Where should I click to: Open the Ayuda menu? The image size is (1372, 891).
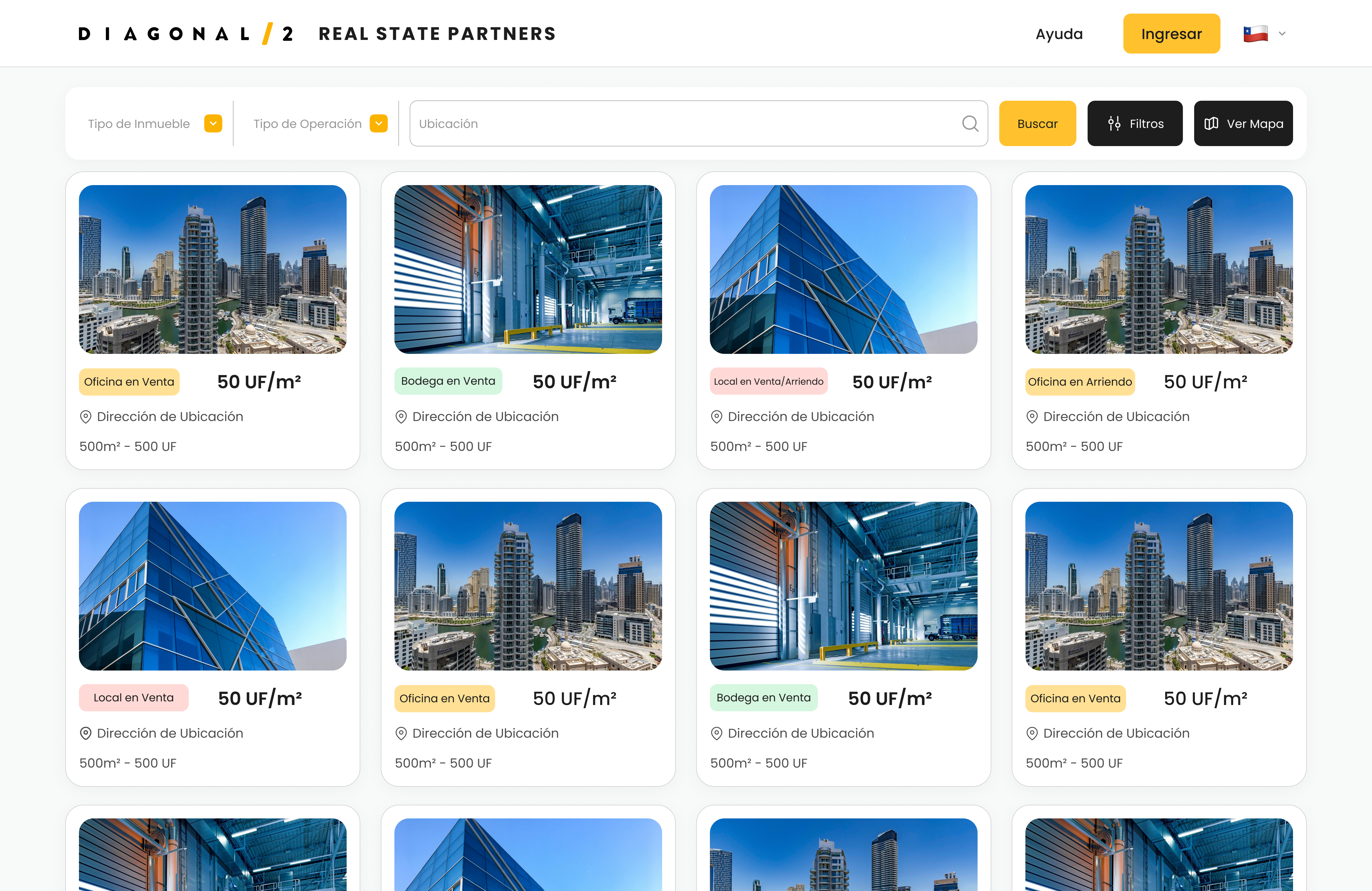[1059, 34]
